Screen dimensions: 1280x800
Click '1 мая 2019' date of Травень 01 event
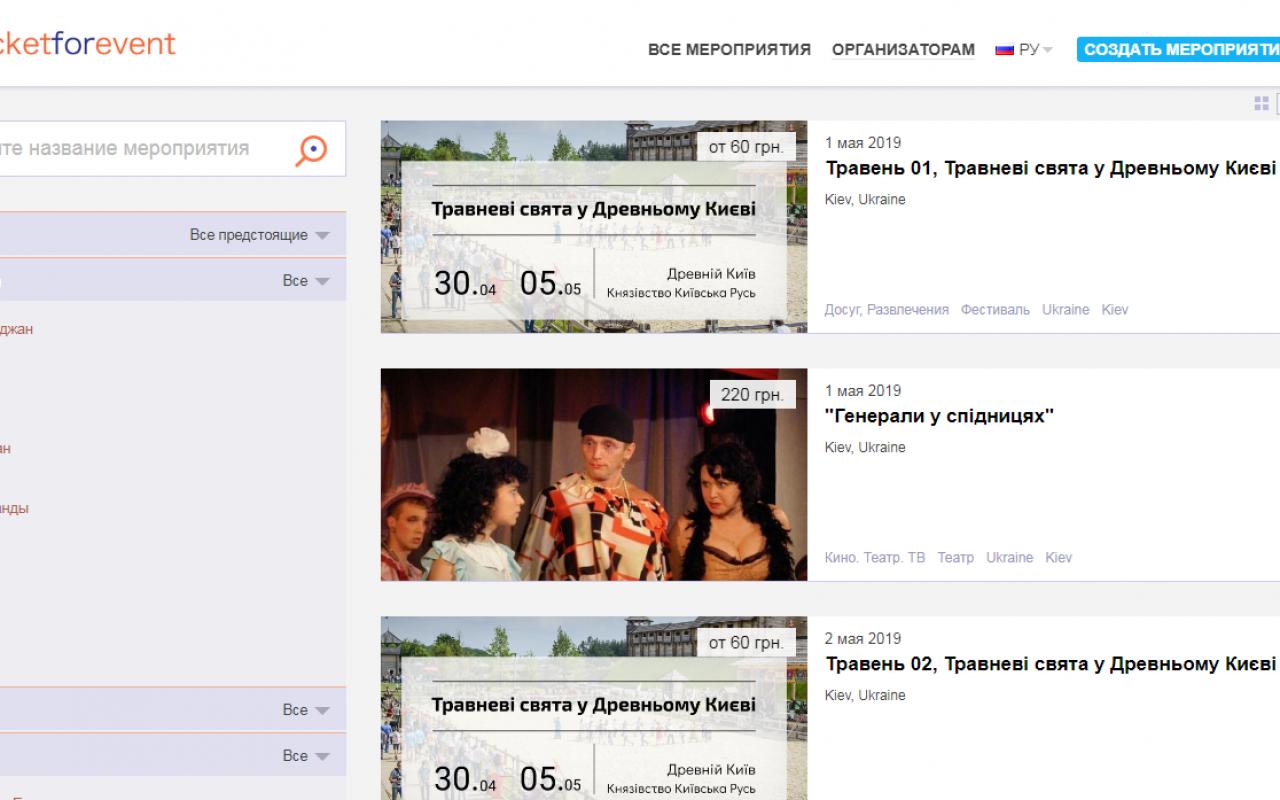pyautogui.click(x=863, y=143)
